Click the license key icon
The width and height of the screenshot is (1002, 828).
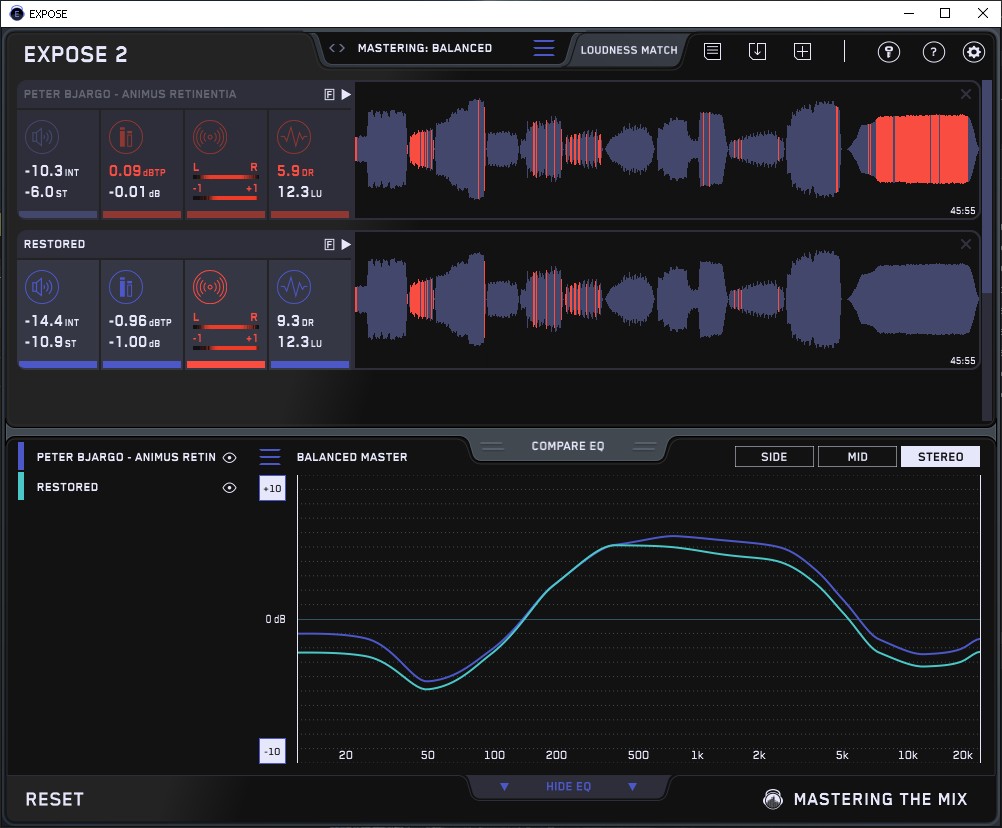[x=888, y=52]
